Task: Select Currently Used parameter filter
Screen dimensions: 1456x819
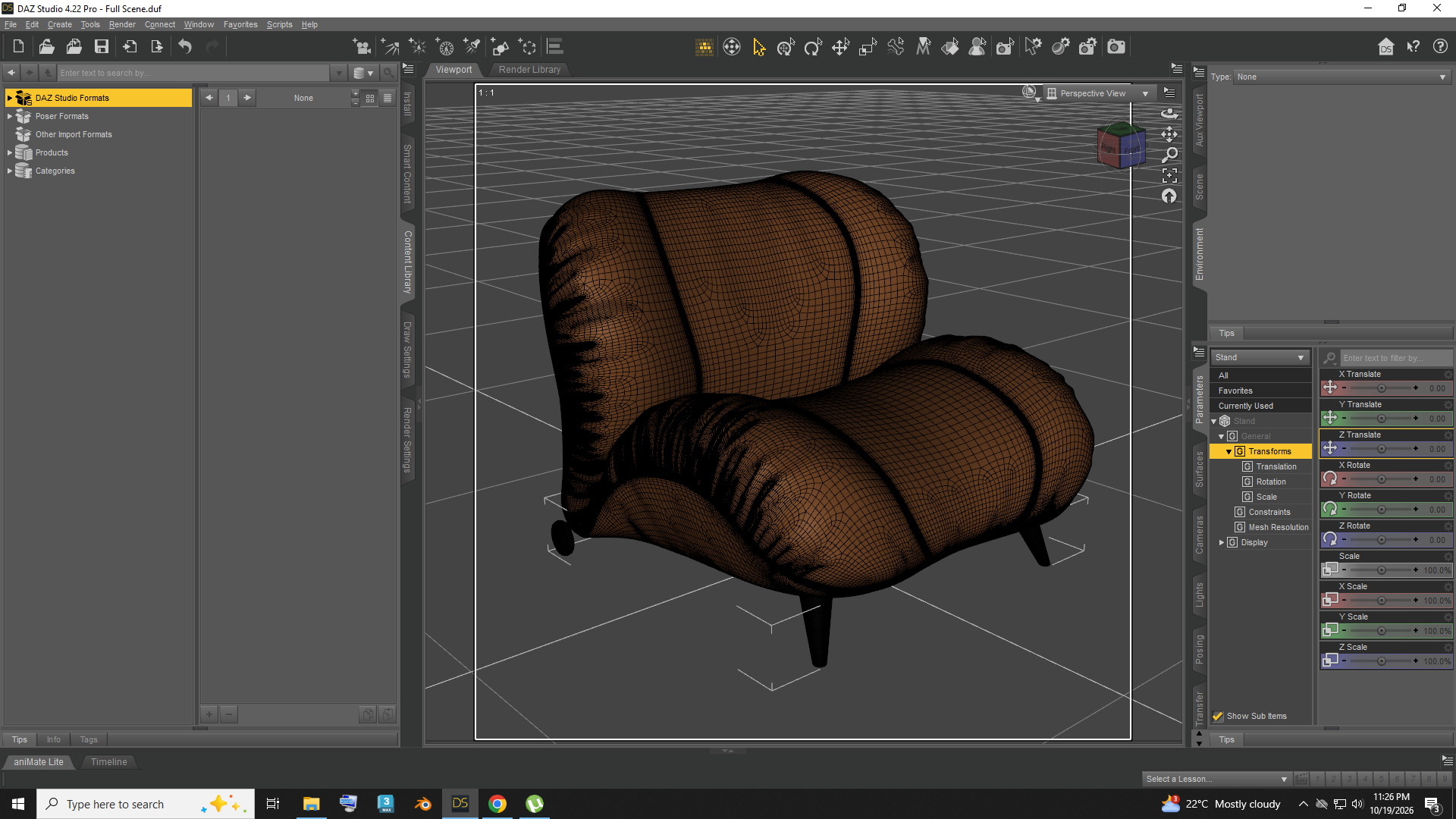Action: (x=1260, y=406)
